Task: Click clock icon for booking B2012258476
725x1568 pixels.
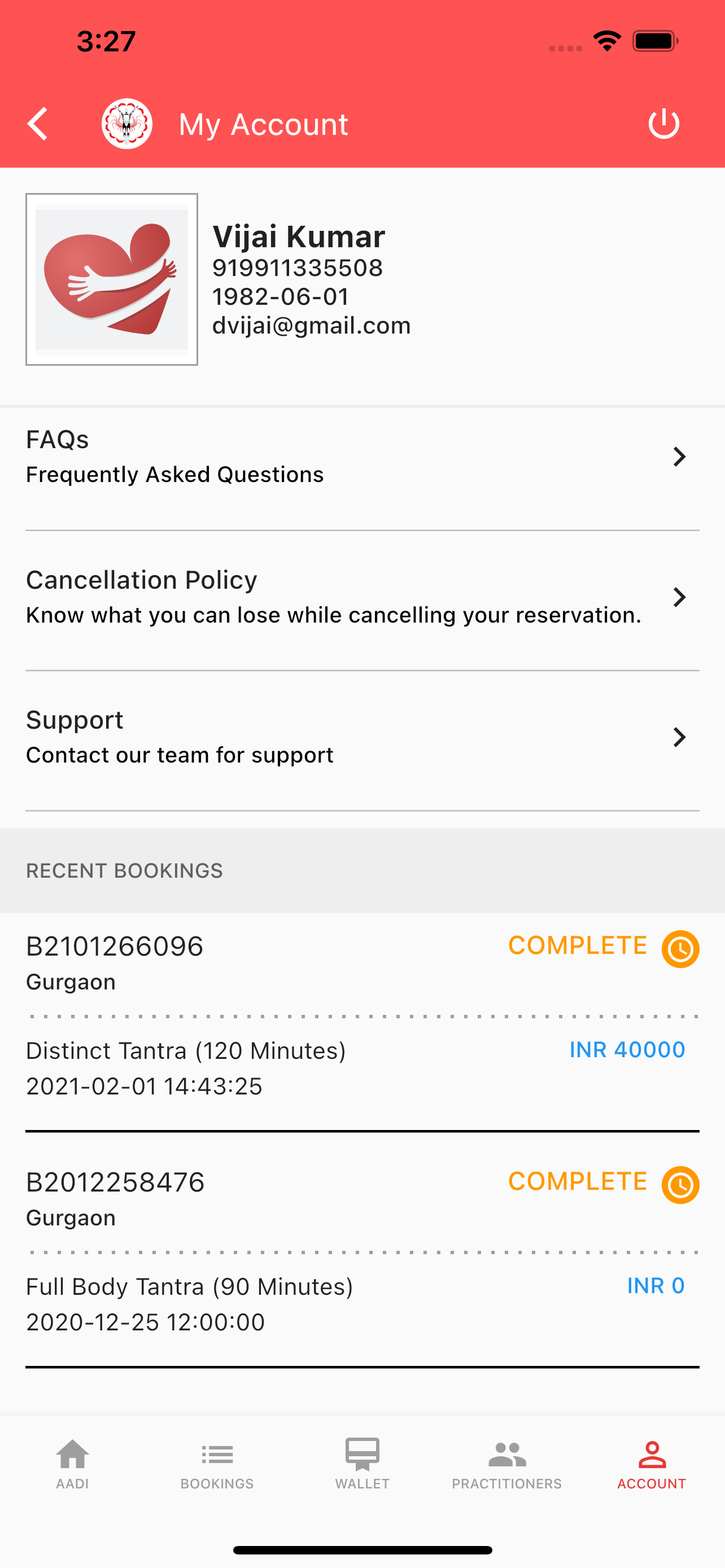Action: pyautogui.click(x=680, y=1185)
